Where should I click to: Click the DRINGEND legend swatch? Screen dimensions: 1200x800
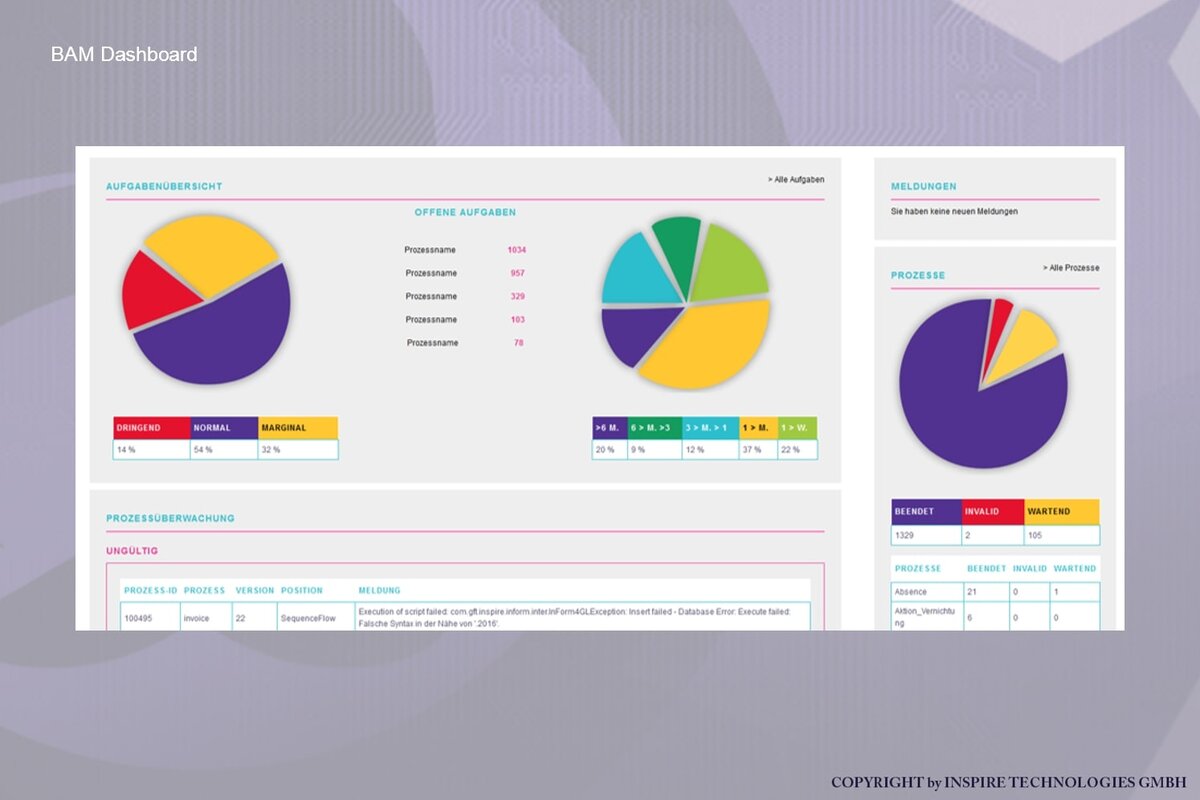(151, 428)
